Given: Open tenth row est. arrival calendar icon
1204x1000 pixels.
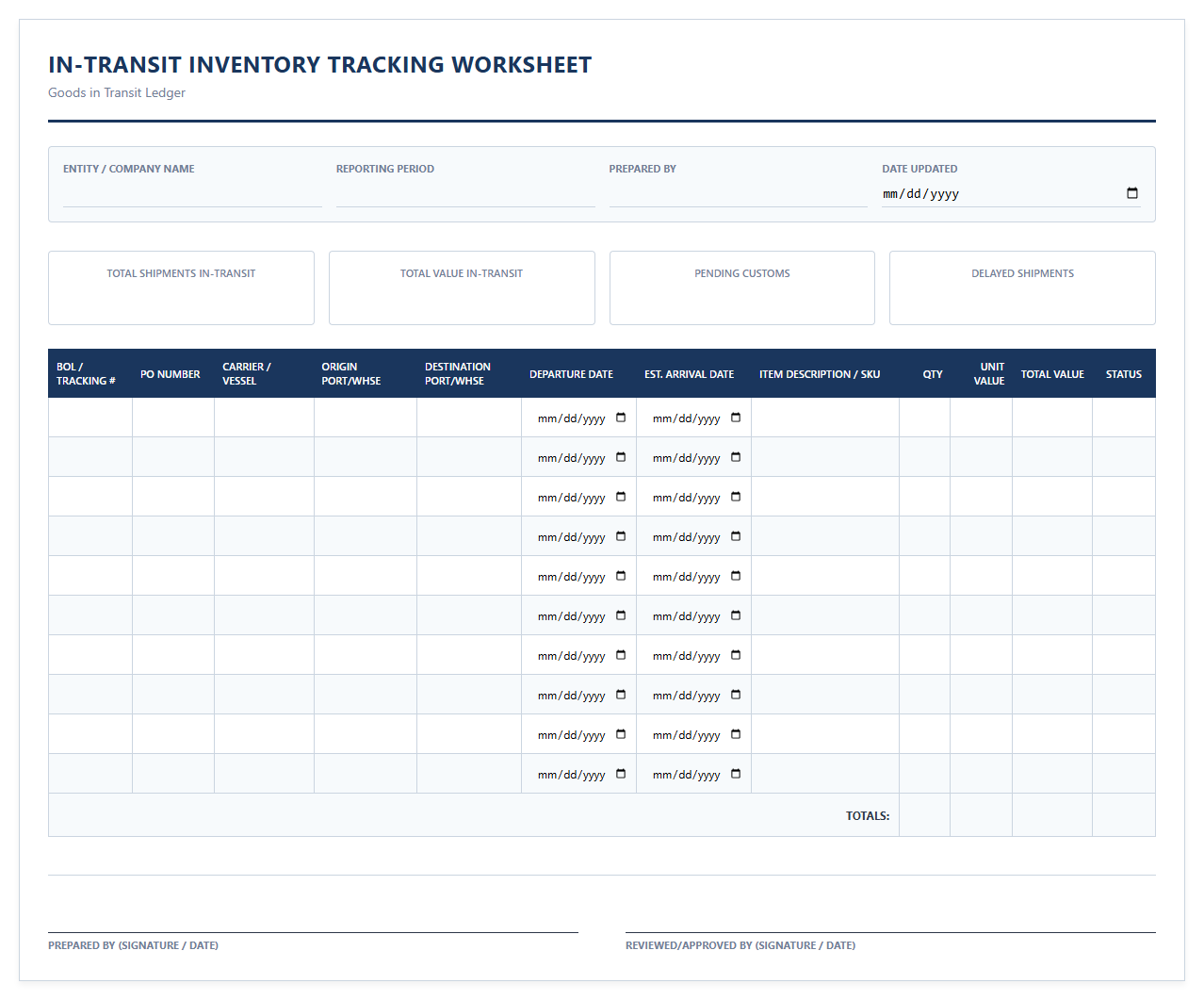Looking at the screenshot, I should (x=736, y=774).
